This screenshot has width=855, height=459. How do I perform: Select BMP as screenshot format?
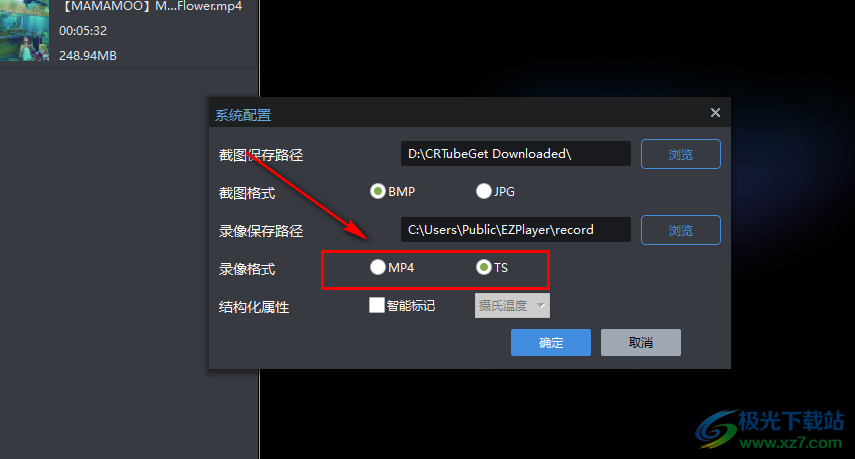point(377,191)
